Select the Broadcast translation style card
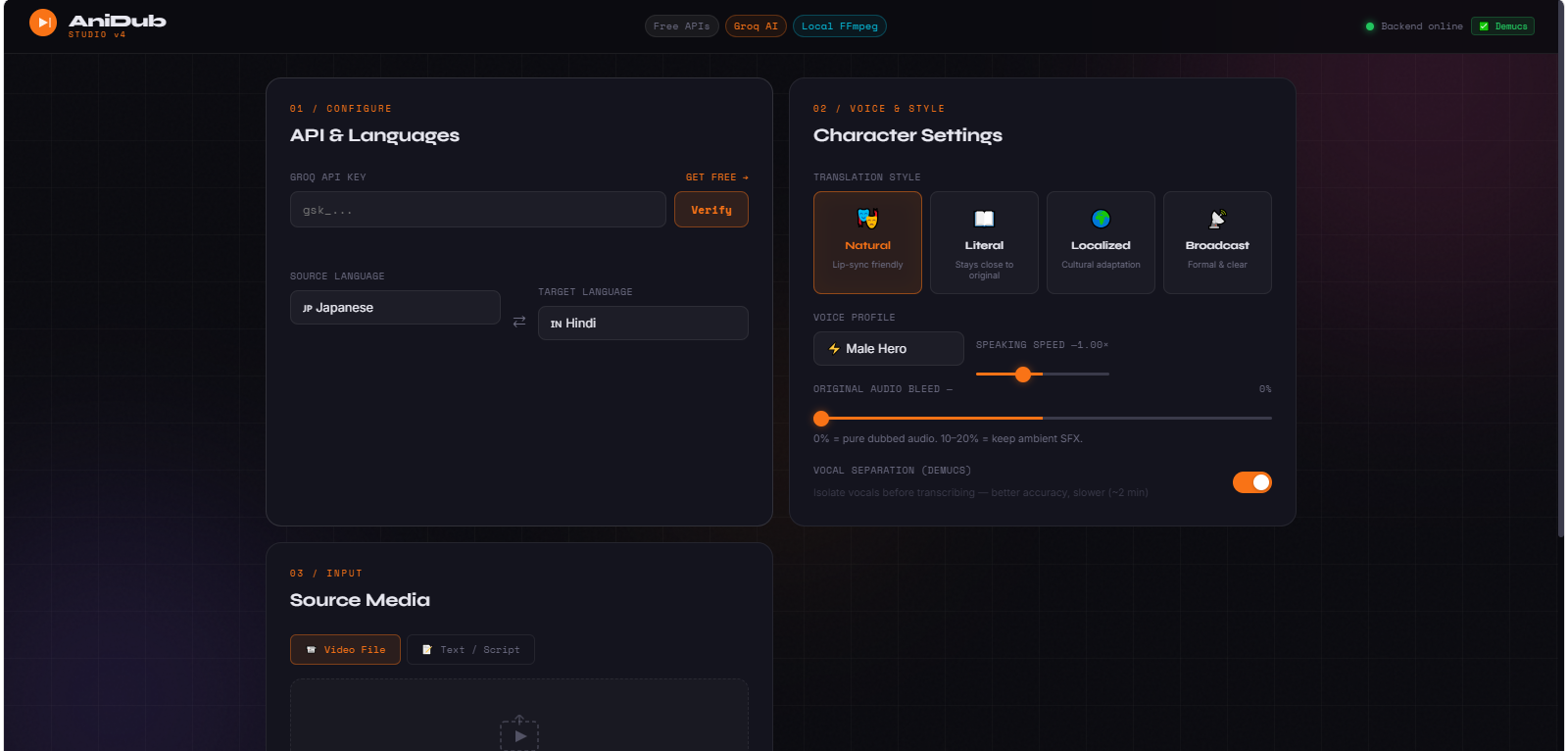Viewport: 1568px width, 751px height. (1217, 242)
